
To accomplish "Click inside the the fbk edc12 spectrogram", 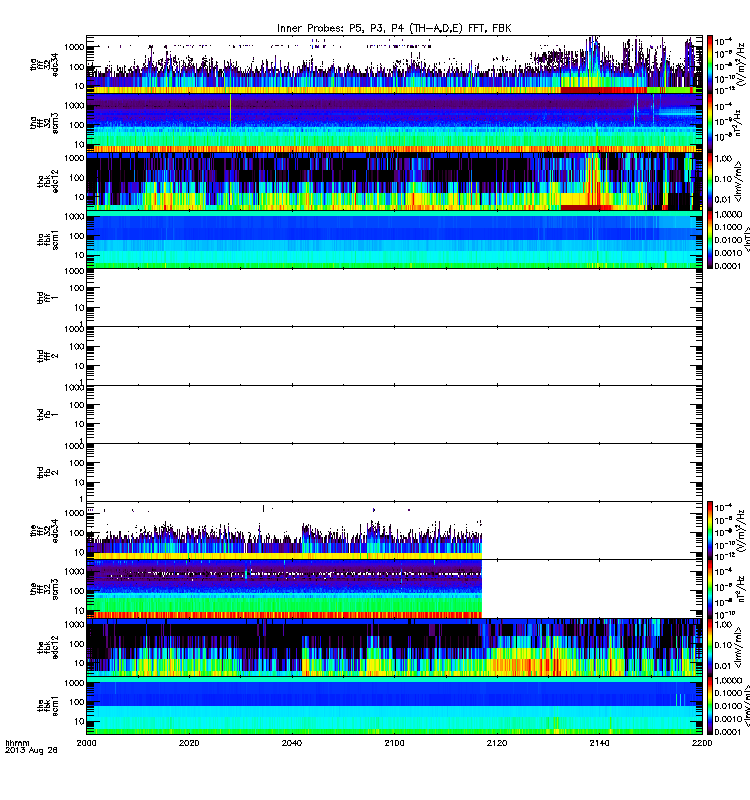I will tap(394, 647).
